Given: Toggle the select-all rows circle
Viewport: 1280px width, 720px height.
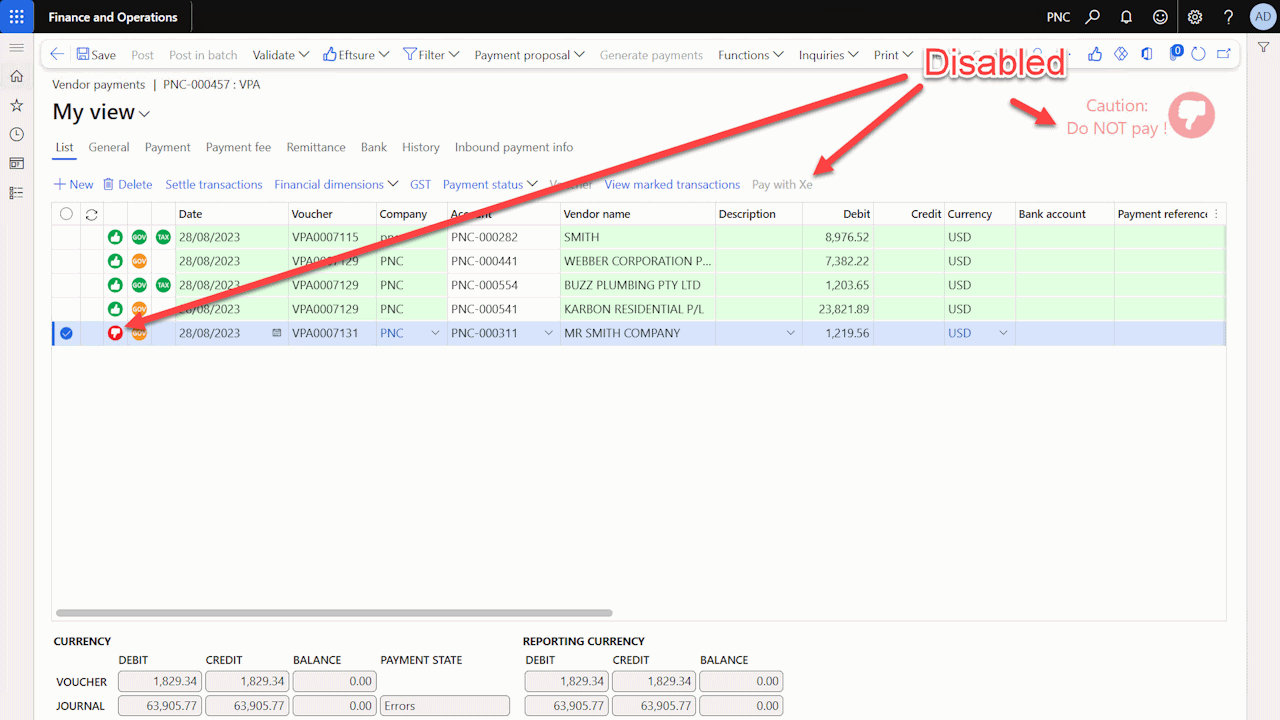Looking at the screenshot, I should coord(66,214).
